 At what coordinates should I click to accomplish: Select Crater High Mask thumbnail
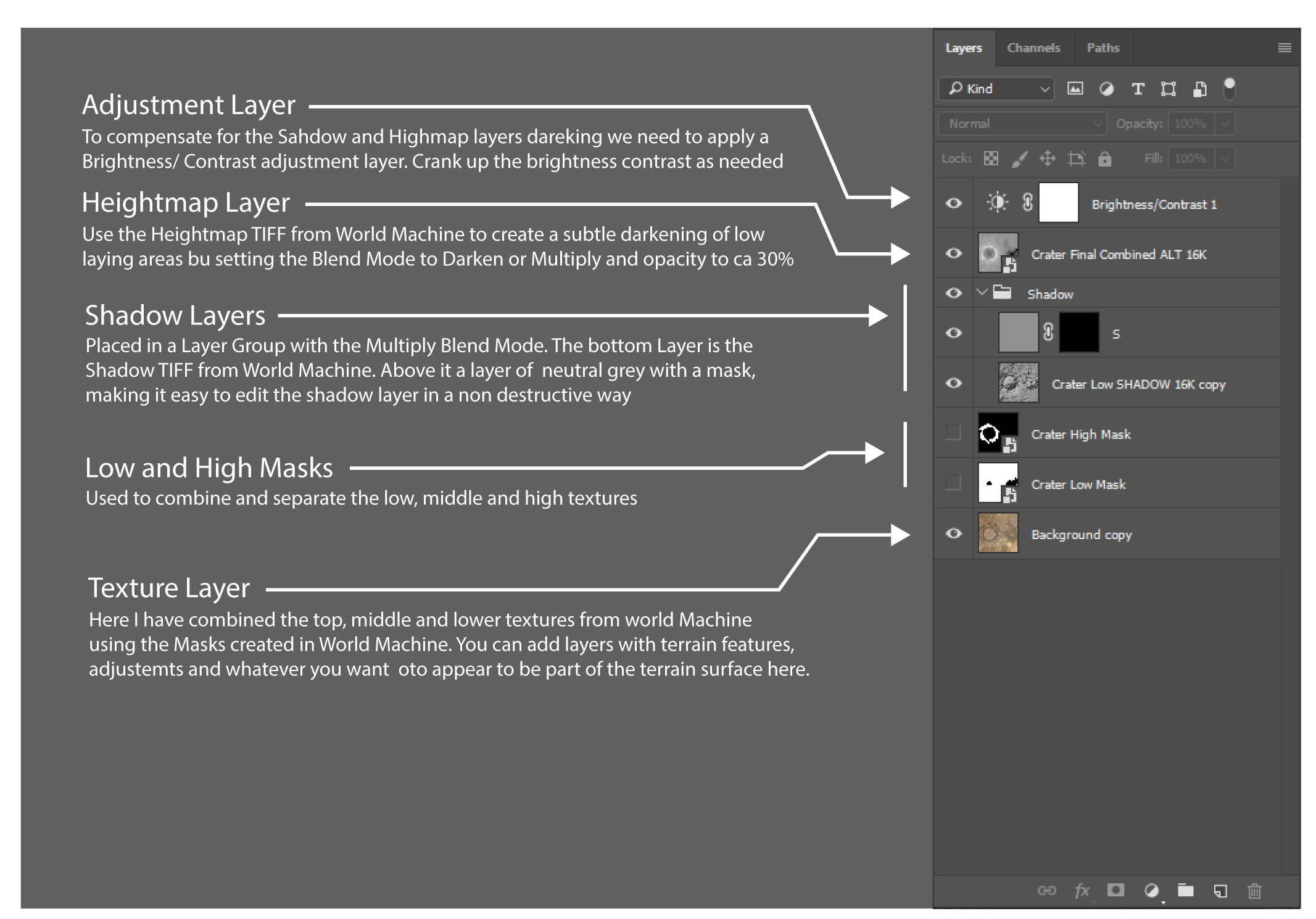point(998,432)
